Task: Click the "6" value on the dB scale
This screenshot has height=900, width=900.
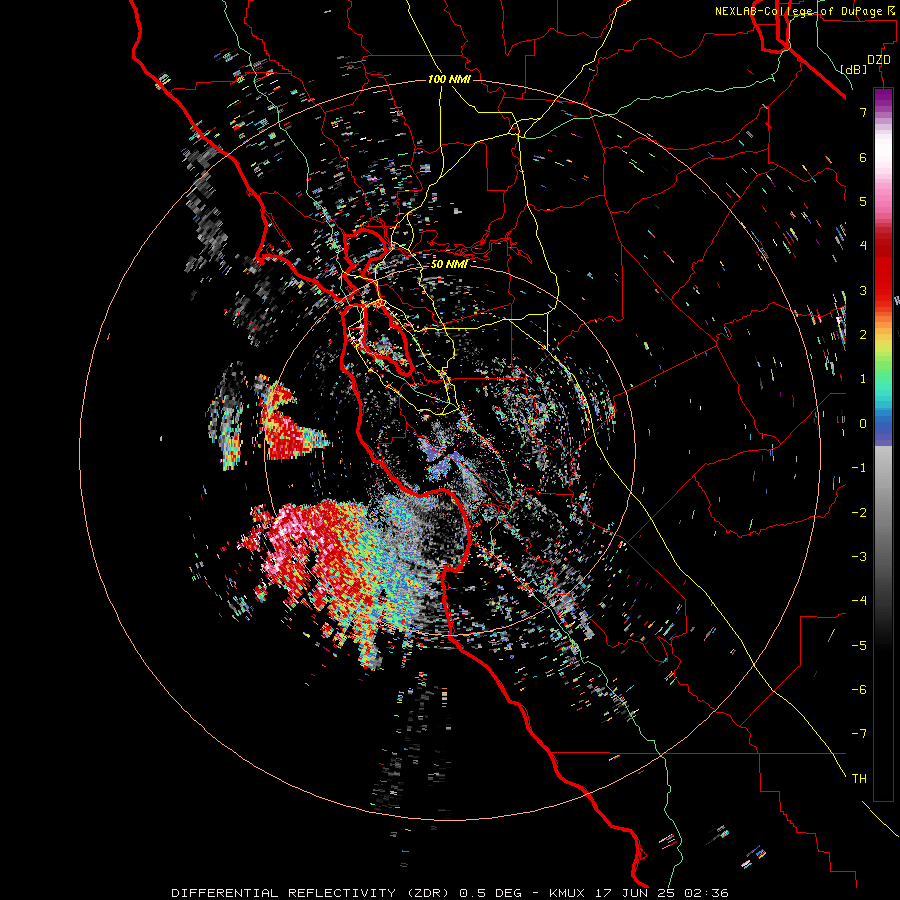Action: pyautogui.click(x=863, y=157)
